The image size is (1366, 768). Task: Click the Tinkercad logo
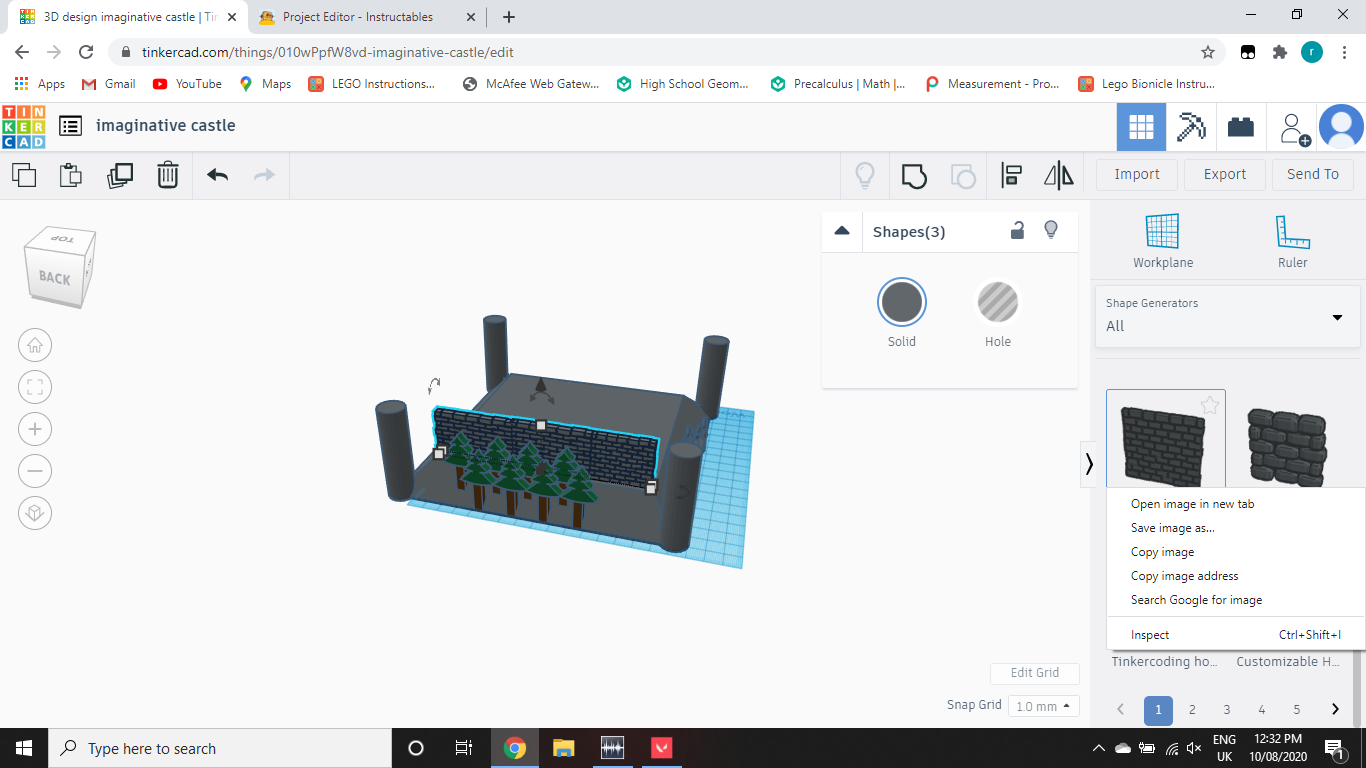(24, 126)
